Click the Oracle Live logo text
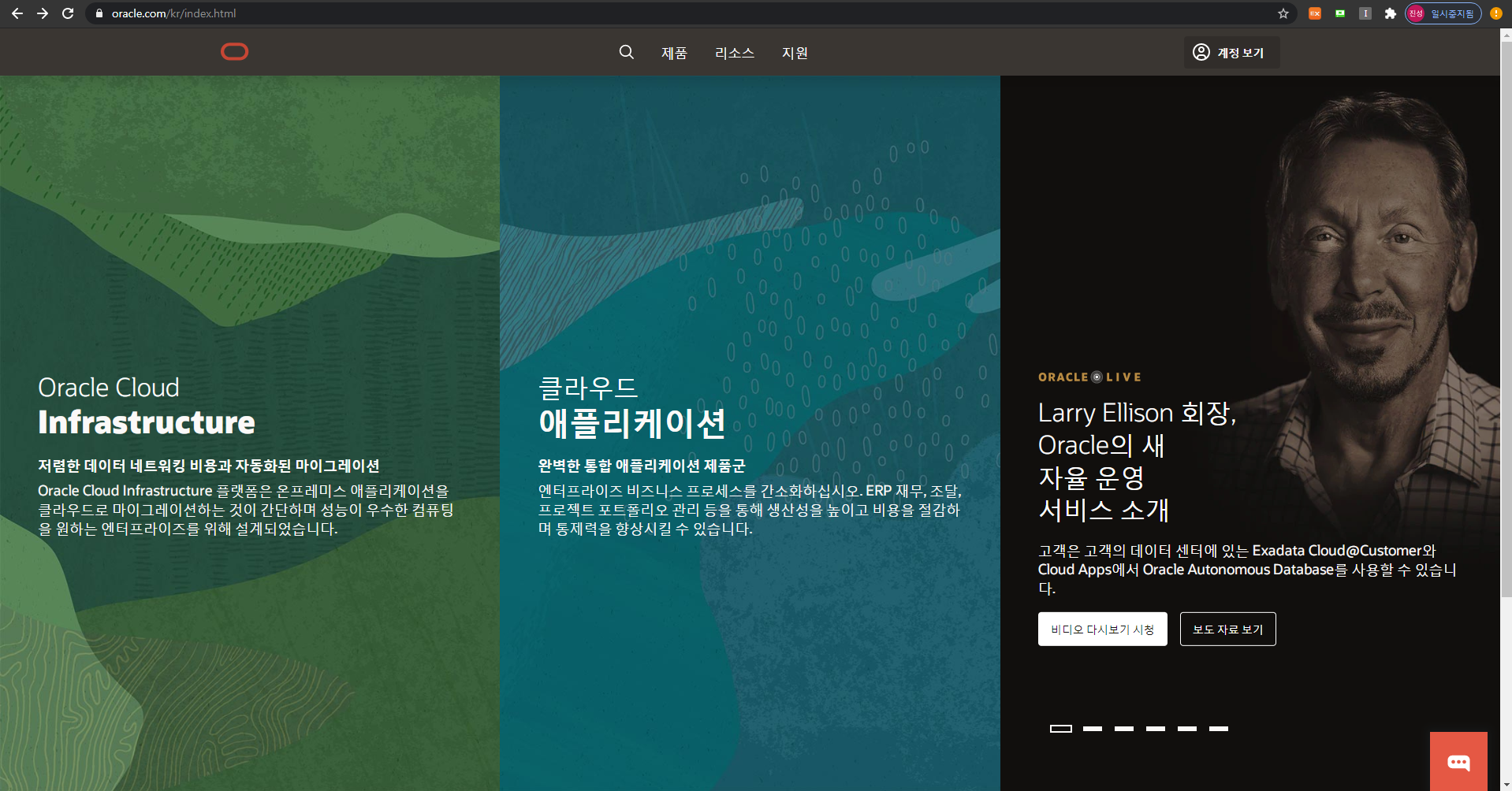Screen dimensions: 1512x791 coord(1089,377)
